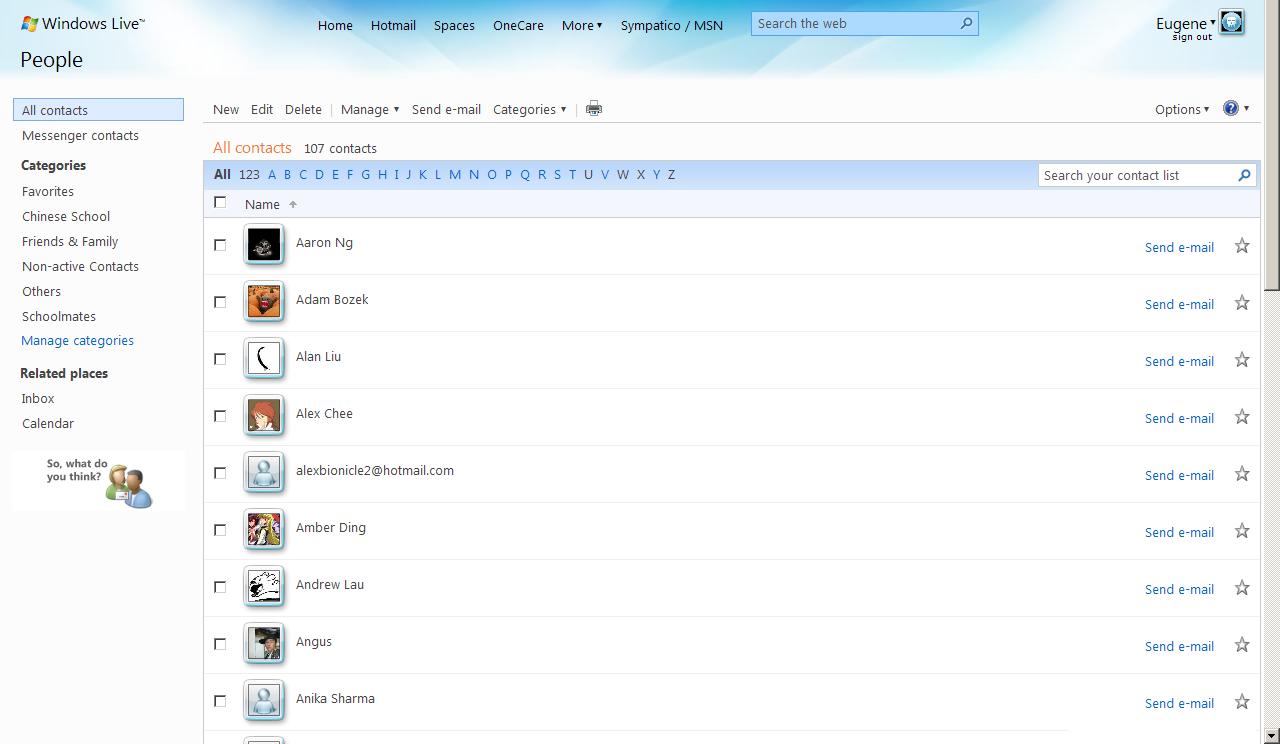Click the Windows Live logo

click(82, 23)
